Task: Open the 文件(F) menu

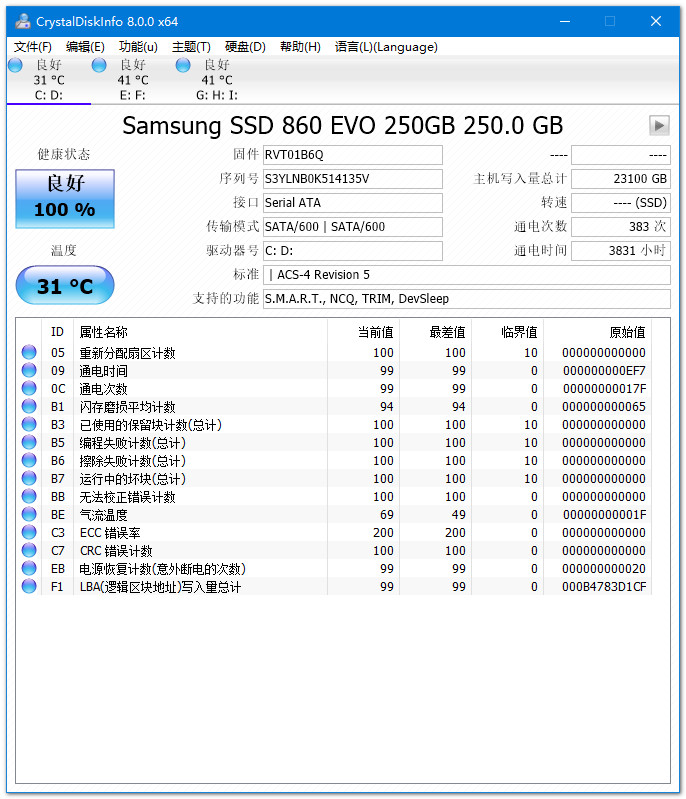Action: click(33, 47)
